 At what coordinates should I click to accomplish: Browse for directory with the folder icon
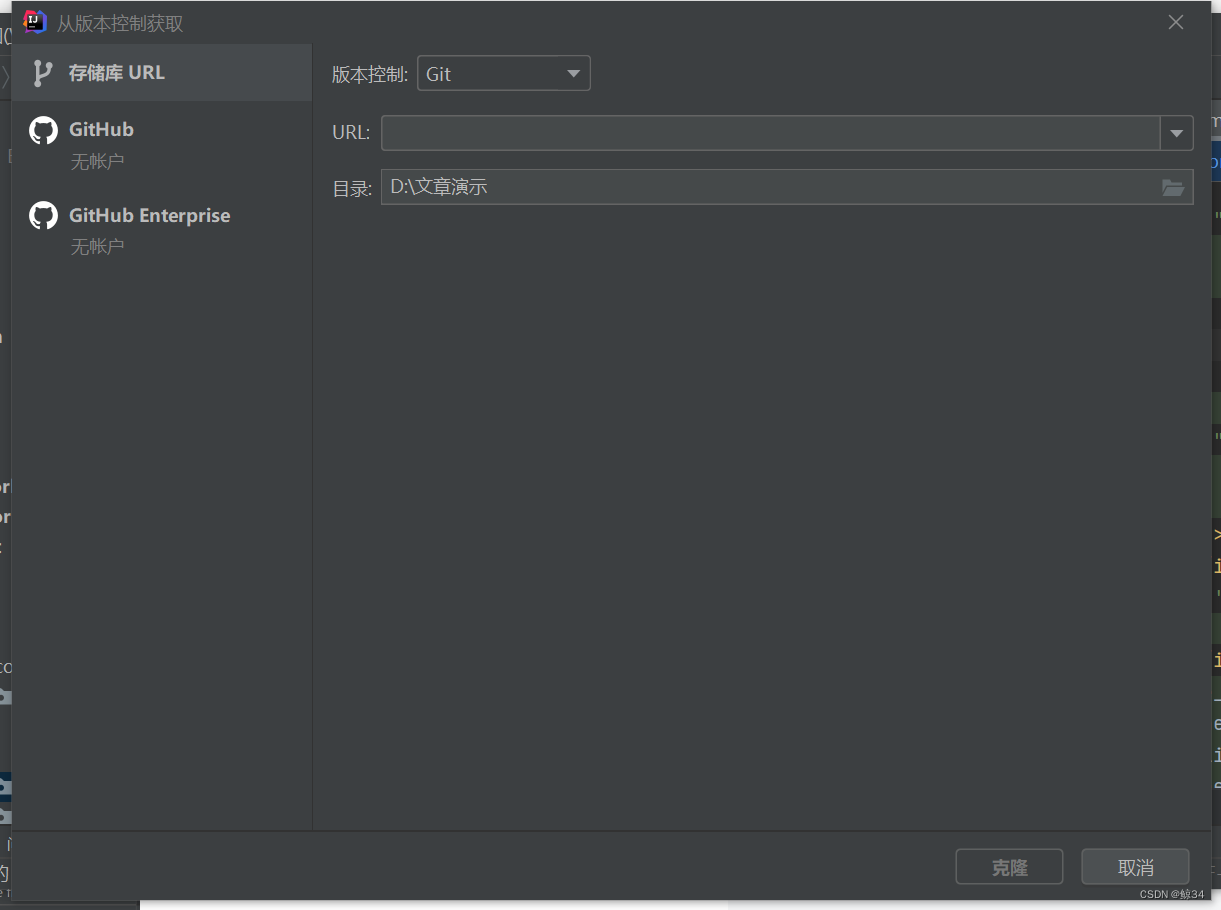[x=1173, y=187]
